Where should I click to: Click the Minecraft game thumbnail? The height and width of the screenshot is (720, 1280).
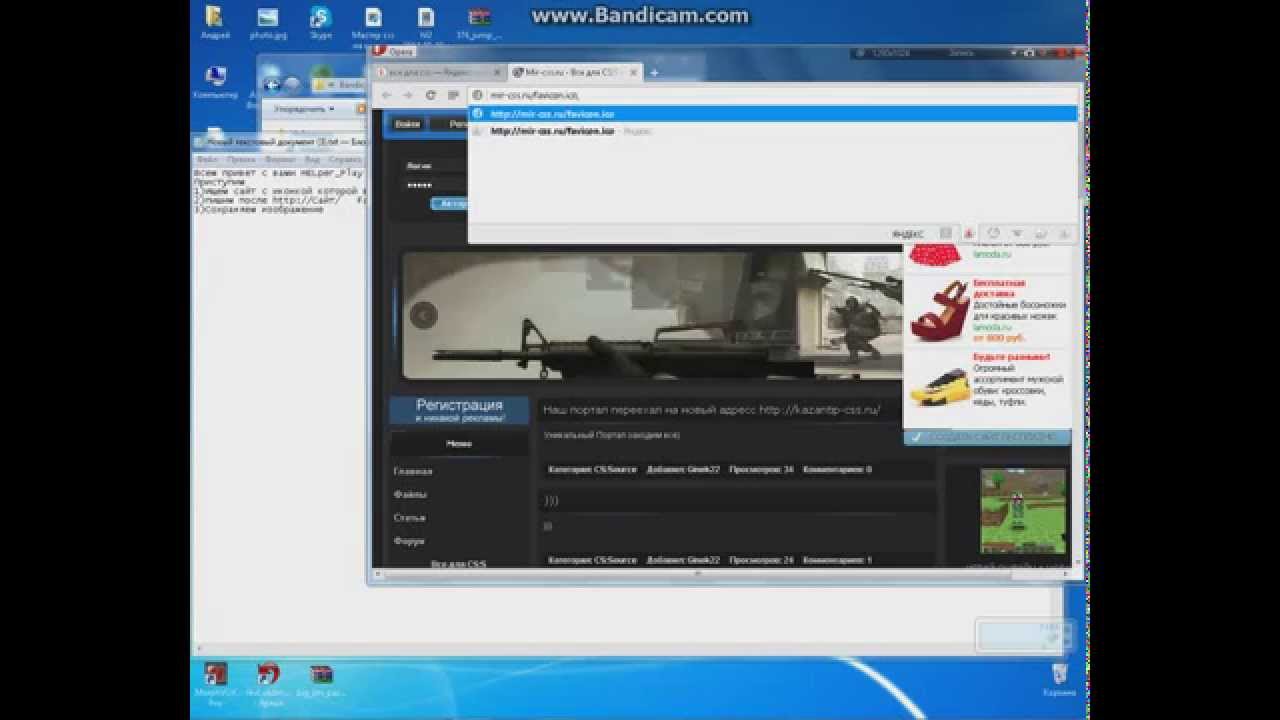point(1023,511)
